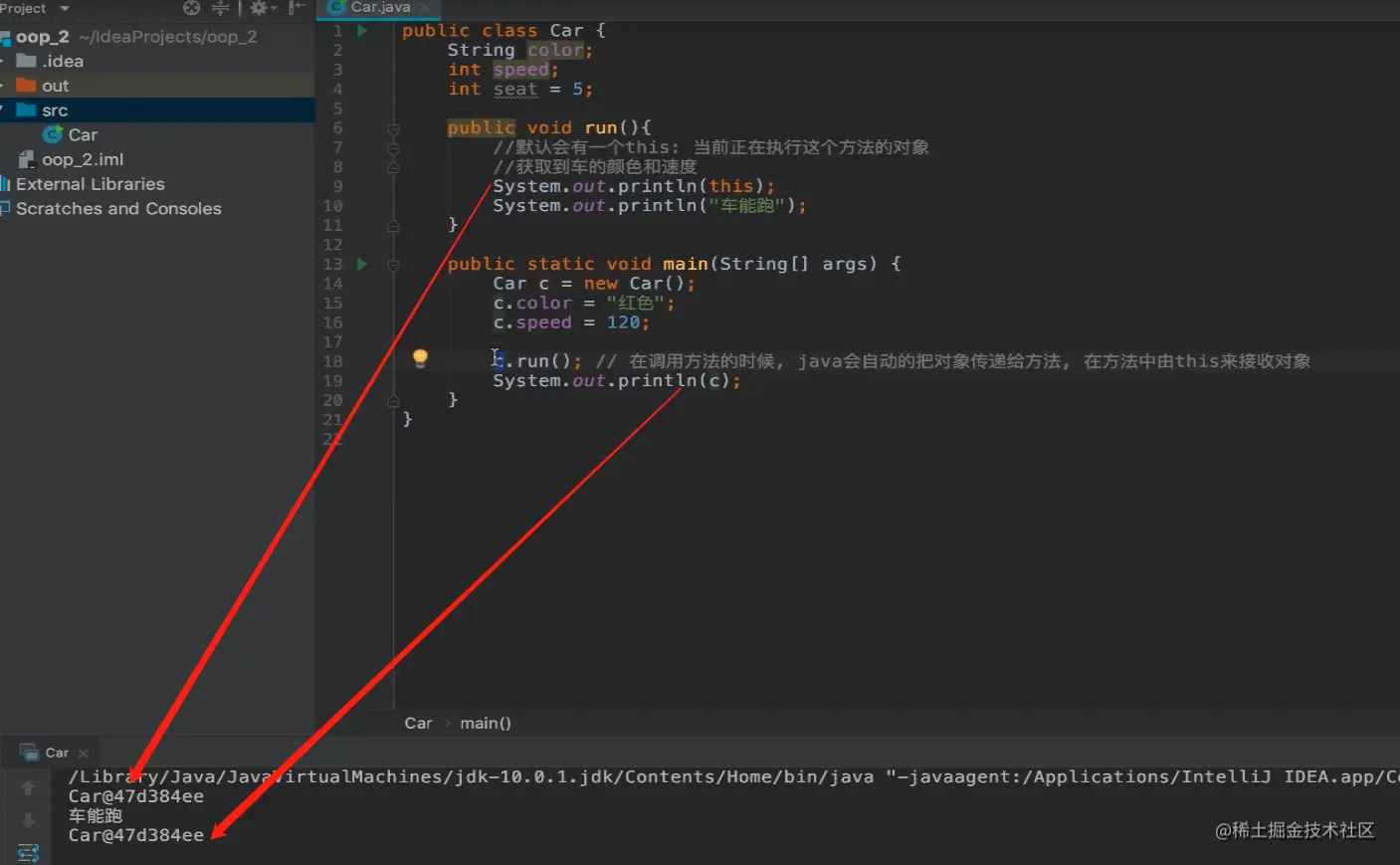Select Scratches and Consoles node

[118, 209]
